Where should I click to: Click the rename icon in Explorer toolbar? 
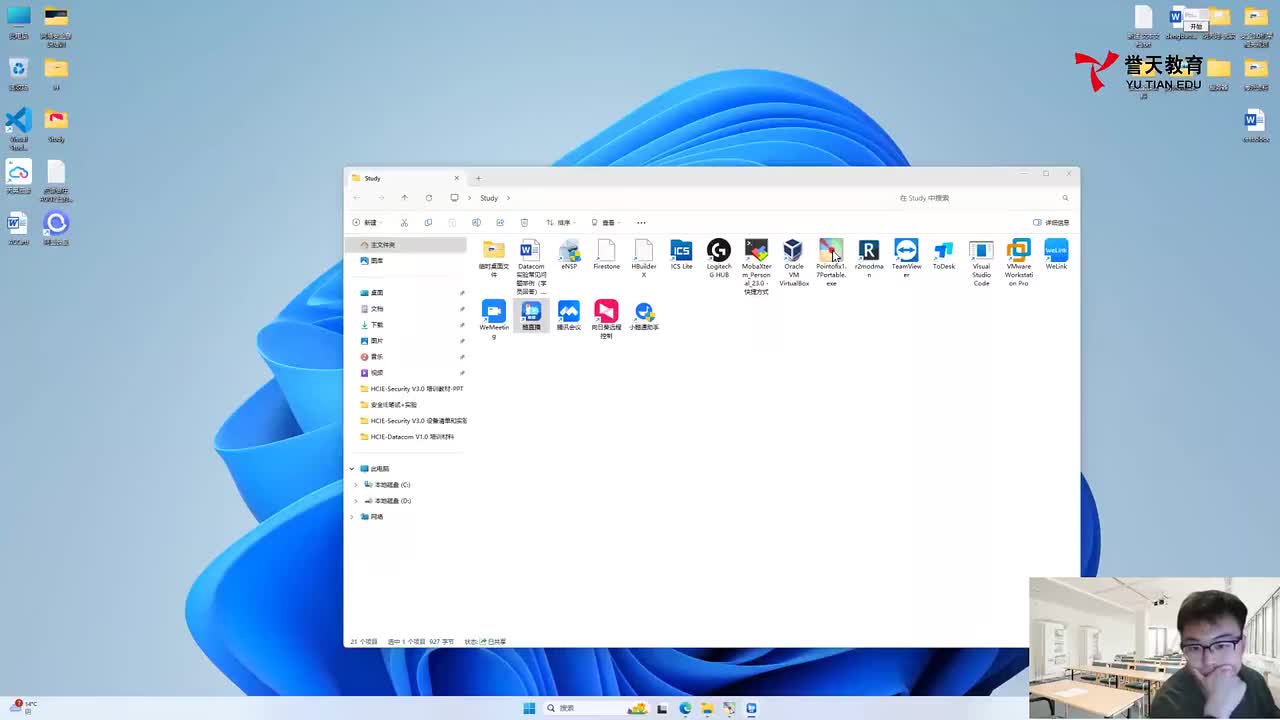coord(476,223)
